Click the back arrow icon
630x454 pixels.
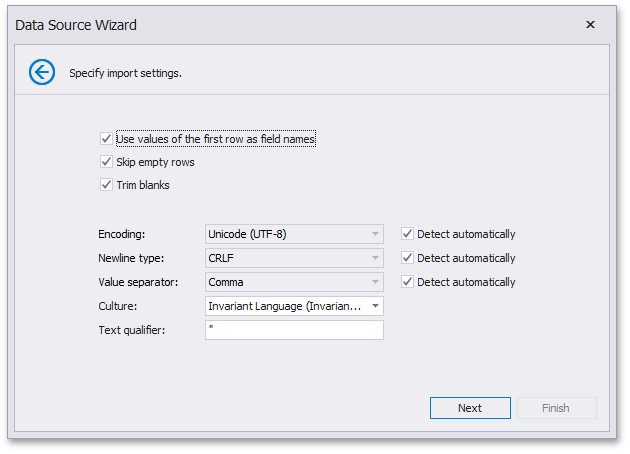click(42, 72)
